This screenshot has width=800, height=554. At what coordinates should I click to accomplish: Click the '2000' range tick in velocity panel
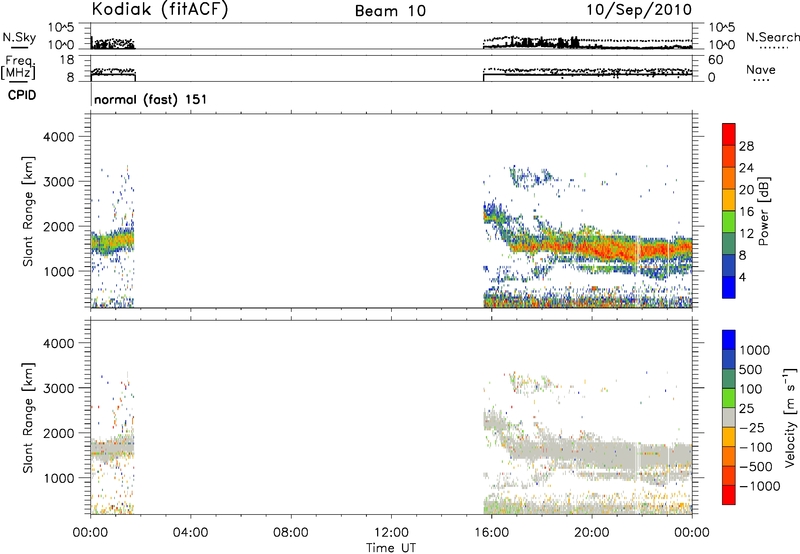coord(58,433)
